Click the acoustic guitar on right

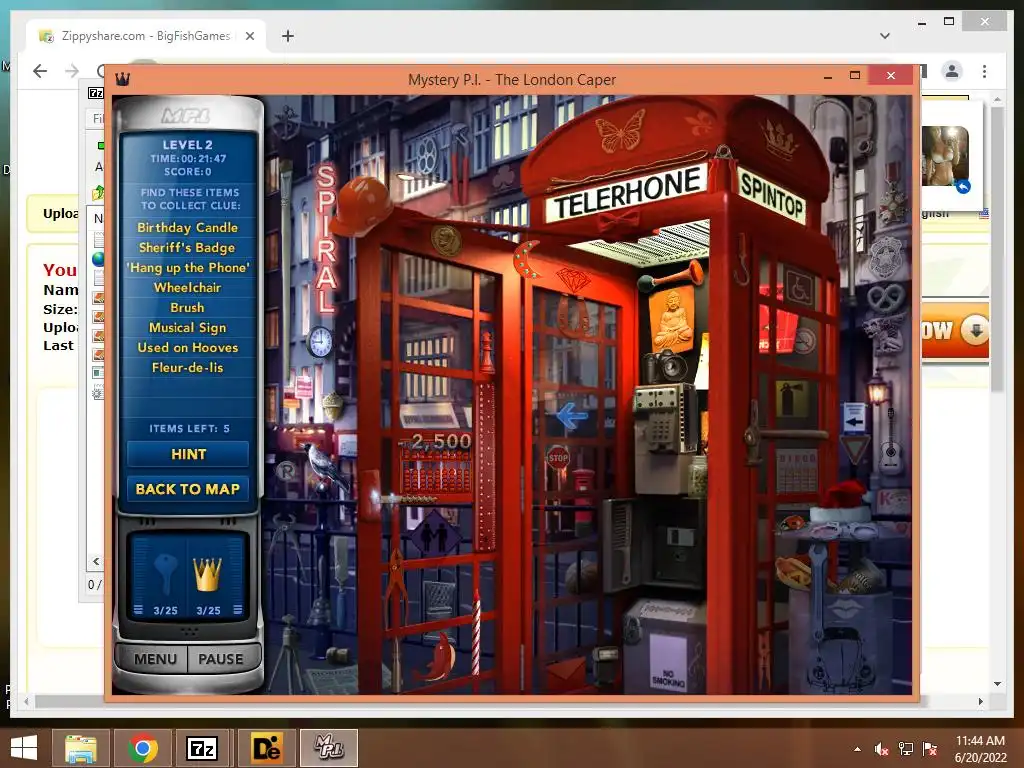pyautogui.click(x=890, y=441)
